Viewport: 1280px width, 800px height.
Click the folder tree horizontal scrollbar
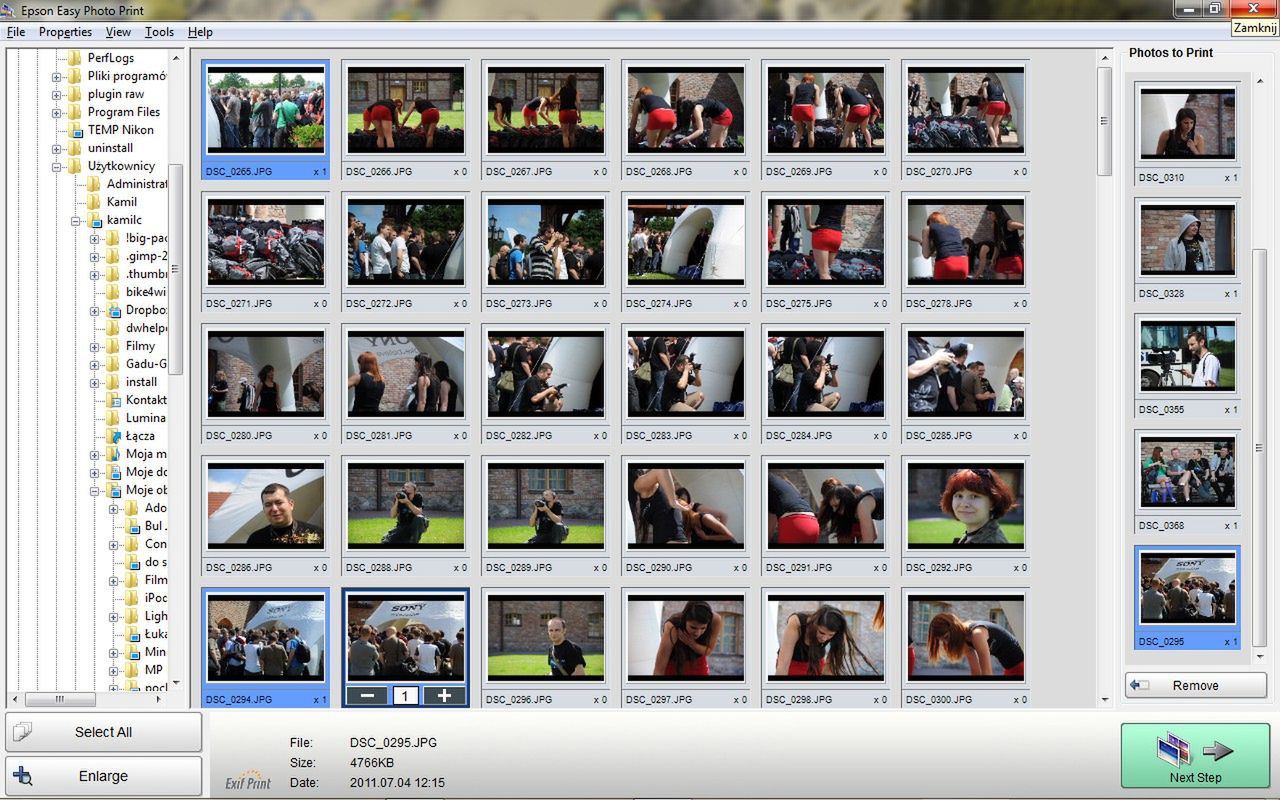(x=60, y=699)
